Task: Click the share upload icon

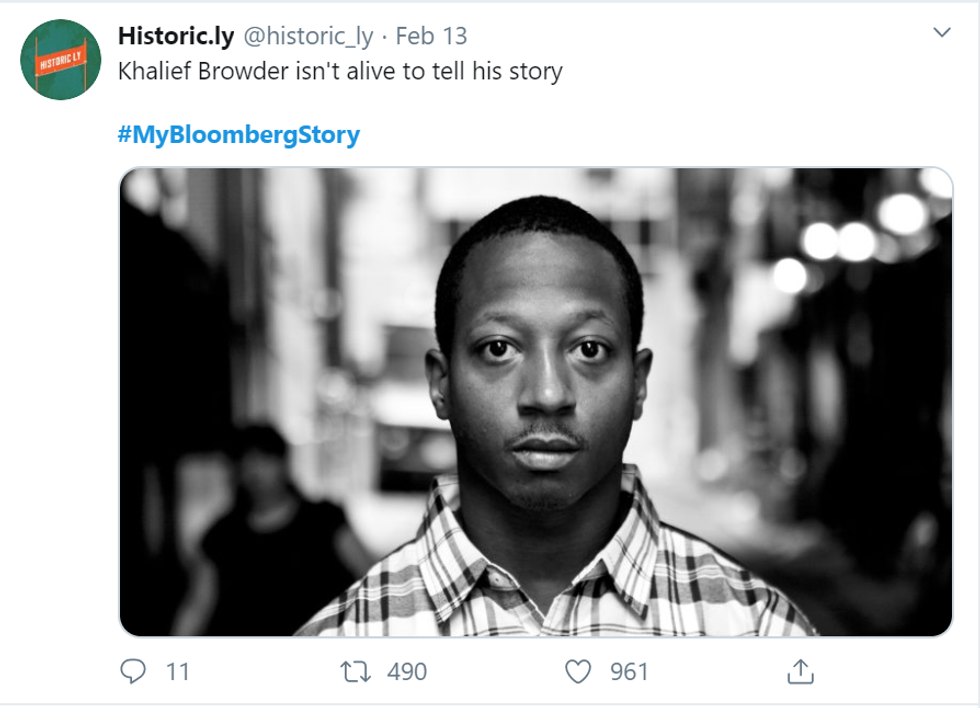Action: pos(800,672)
